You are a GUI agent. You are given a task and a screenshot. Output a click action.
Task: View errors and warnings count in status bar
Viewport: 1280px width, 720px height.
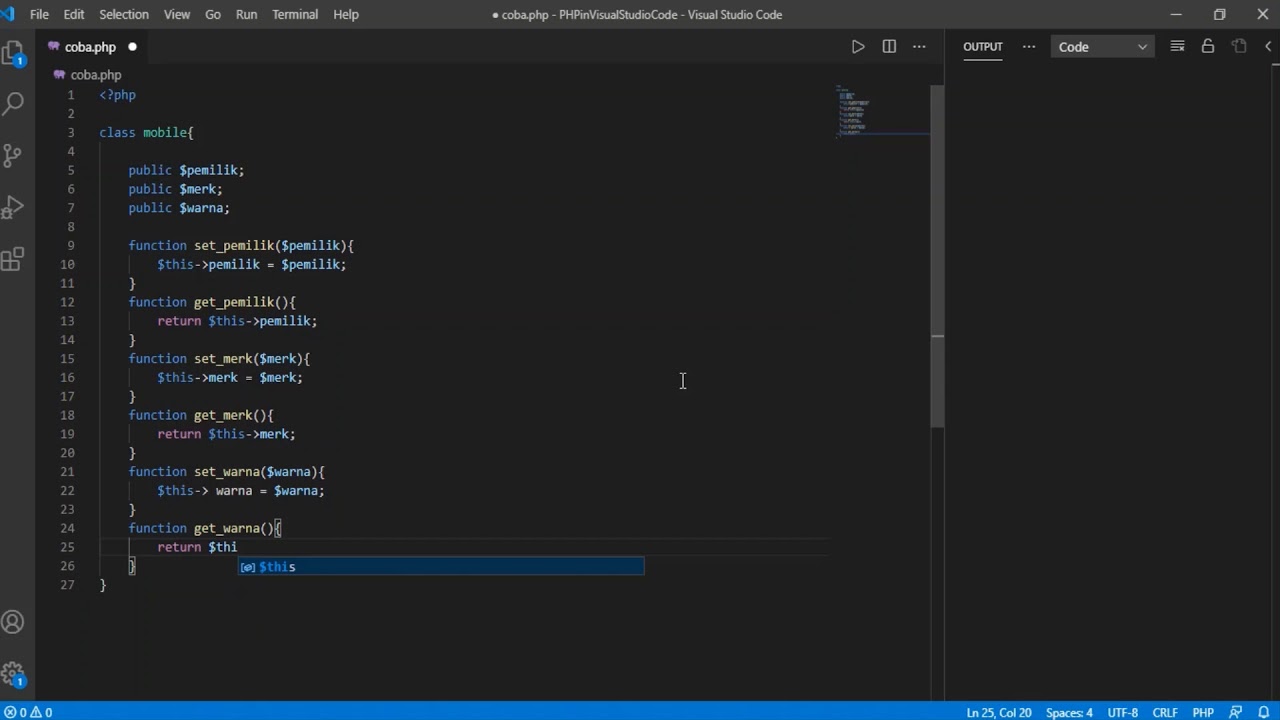[28, 712]
